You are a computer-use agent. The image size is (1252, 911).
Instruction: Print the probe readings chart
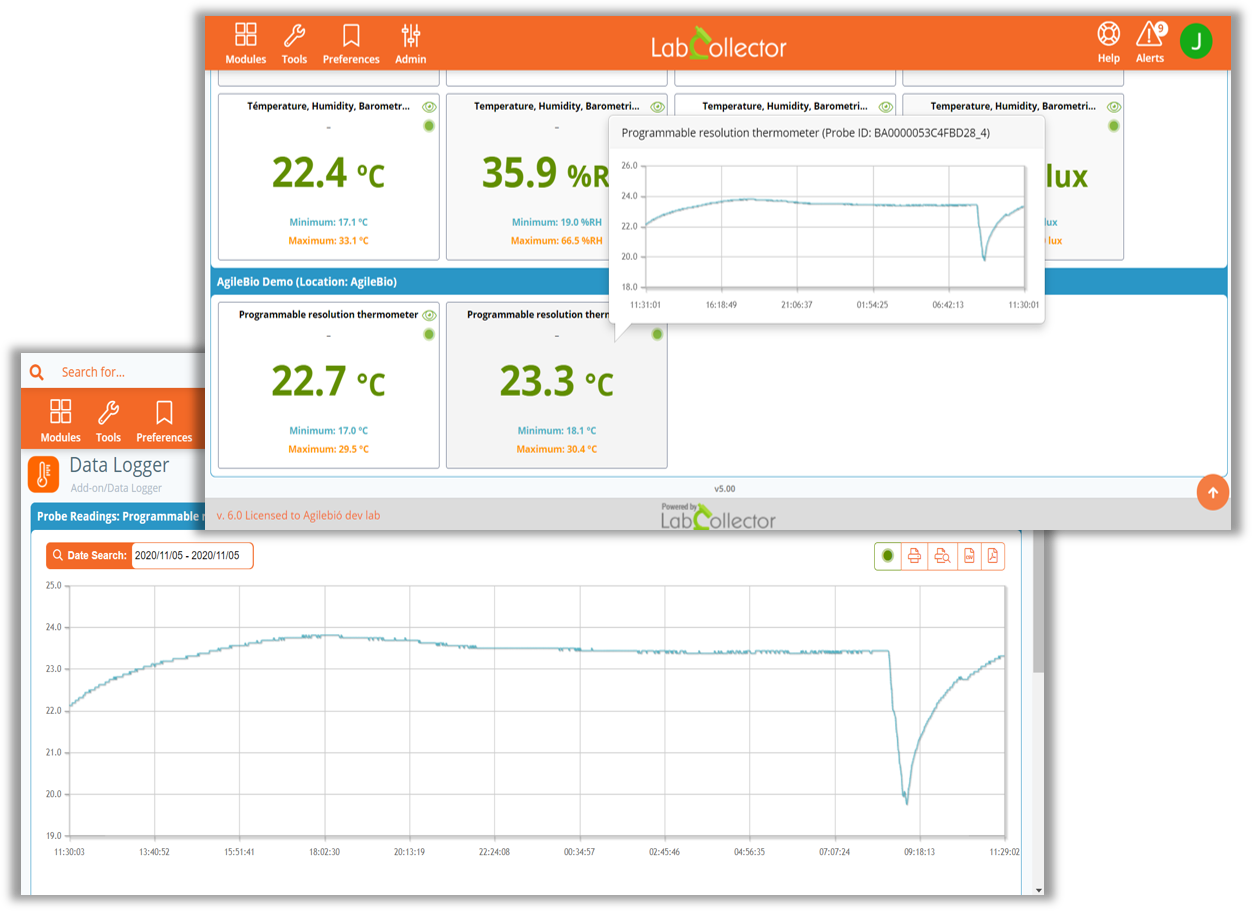914,556
